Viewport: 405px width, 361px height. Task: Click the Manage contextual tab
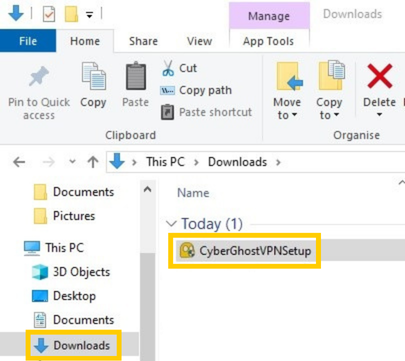[x=269, y=16]
